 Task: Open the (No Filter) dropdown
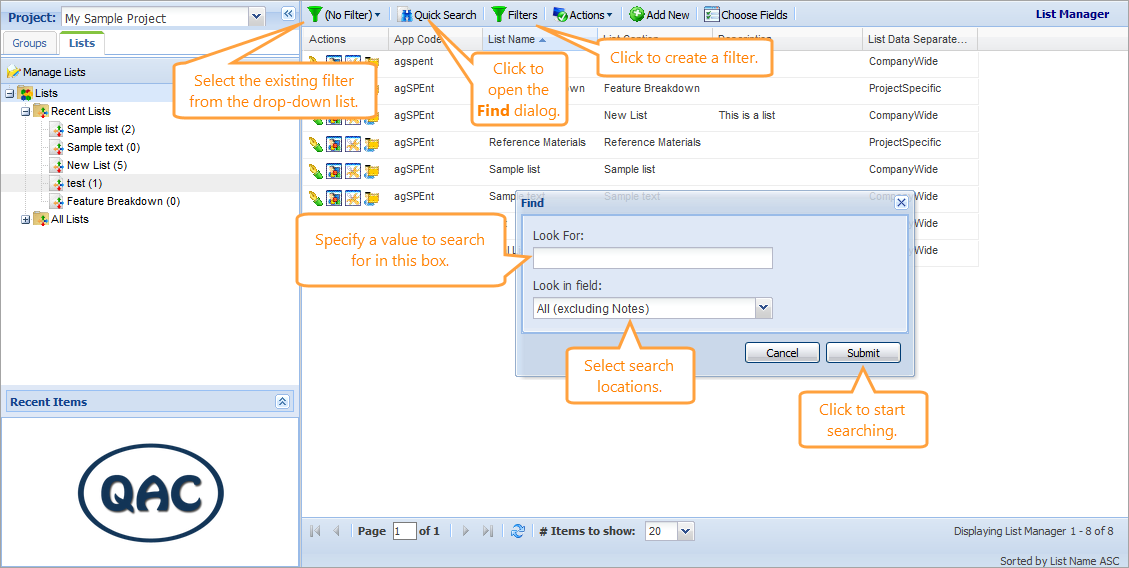(x=344, y=14)
